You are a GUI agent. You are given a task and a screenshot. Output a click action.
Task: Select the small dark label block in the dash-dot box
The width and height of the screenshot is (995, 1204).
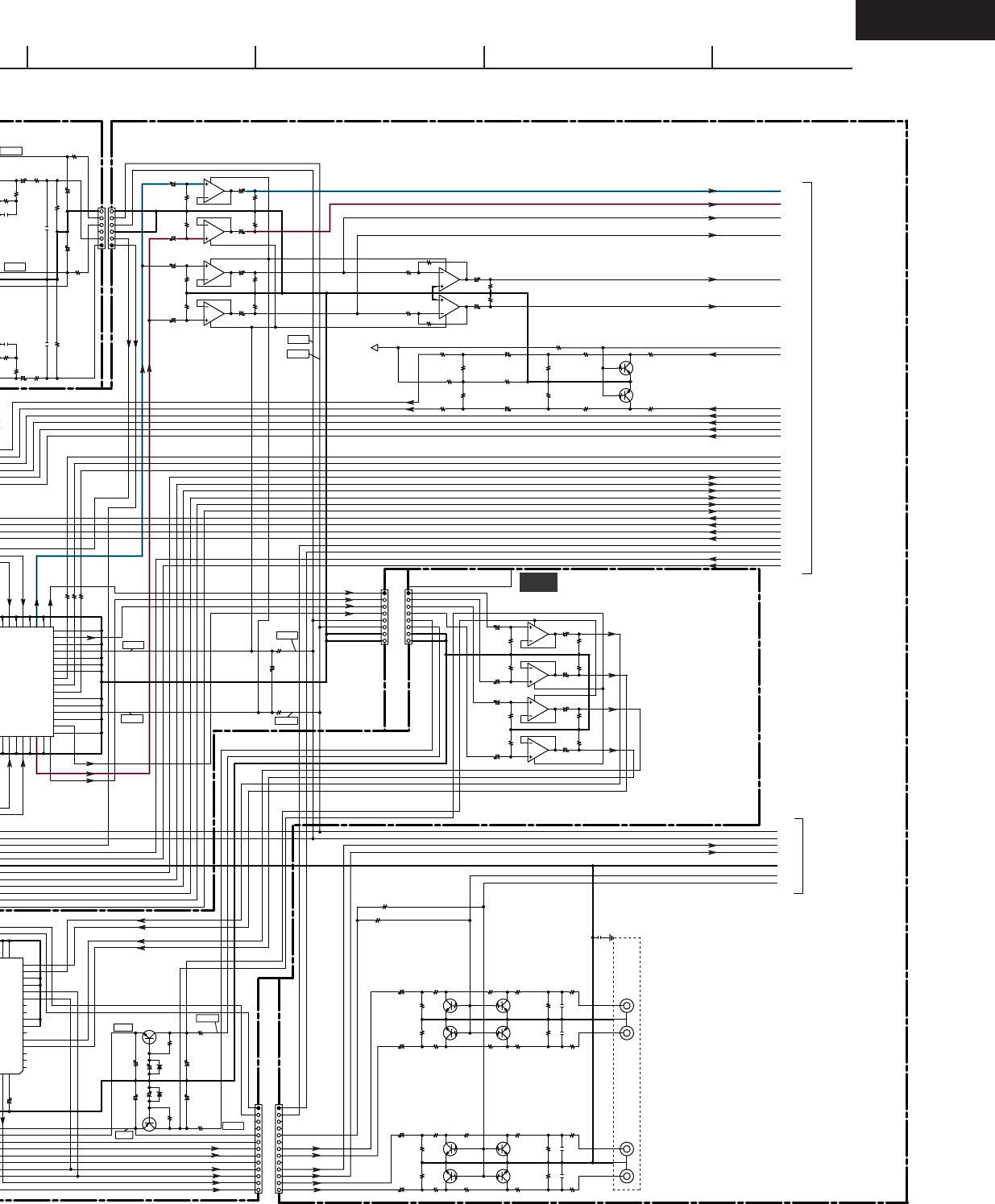coord(538,582)
